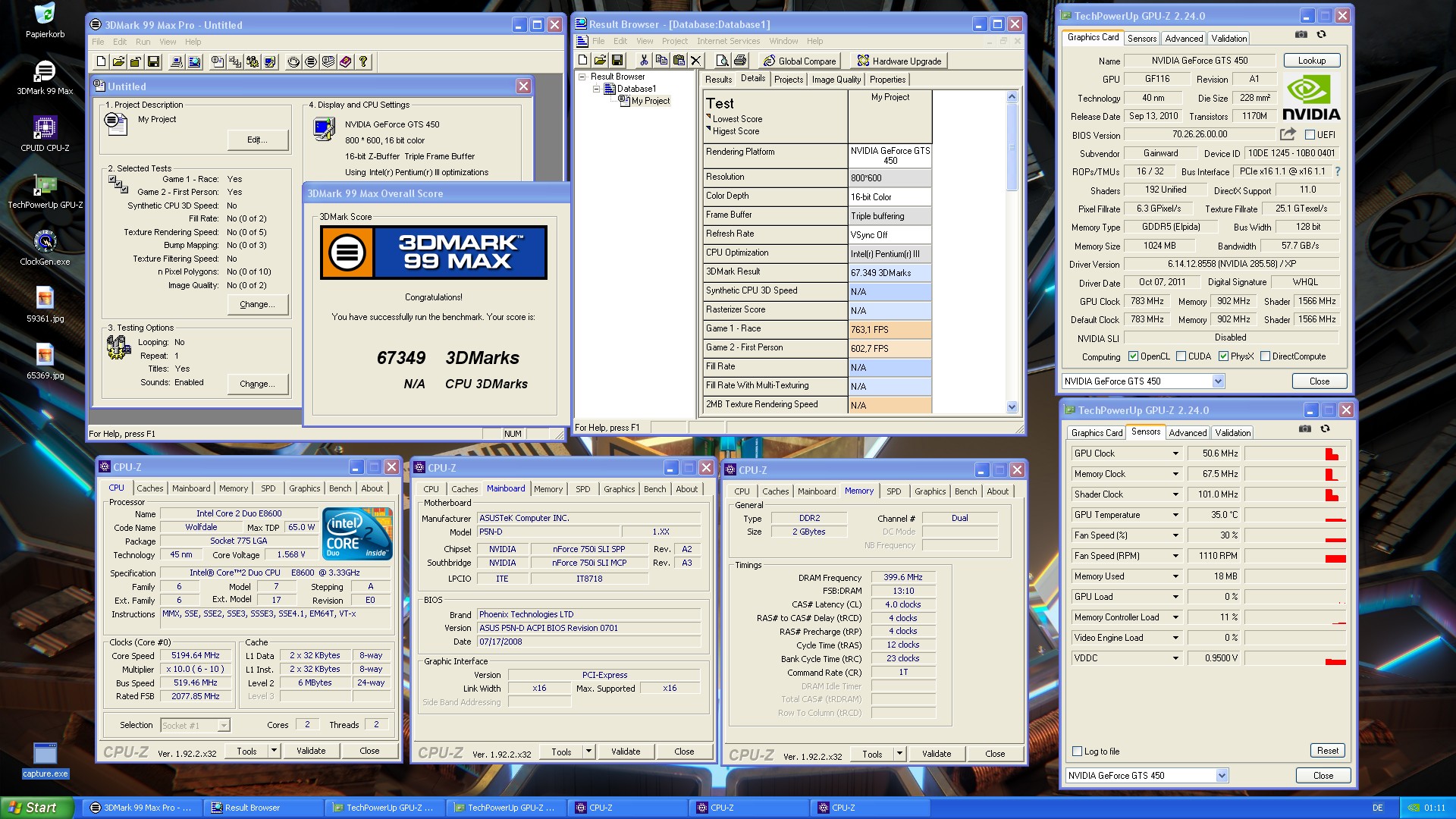The image size is (1456, 819).
Task: Click scroll down arrow in Result Browser details
Action: pos(1012,407)
